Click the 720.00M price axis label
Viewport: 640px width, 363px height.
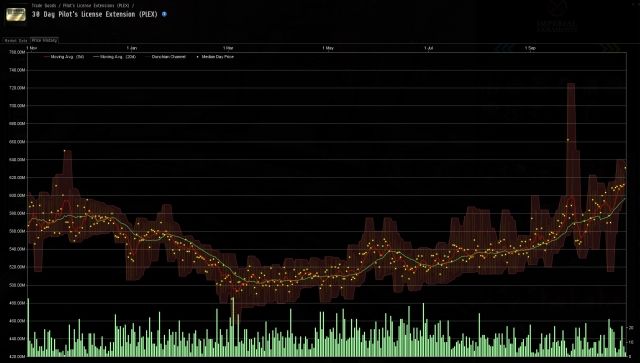[17, 88]
